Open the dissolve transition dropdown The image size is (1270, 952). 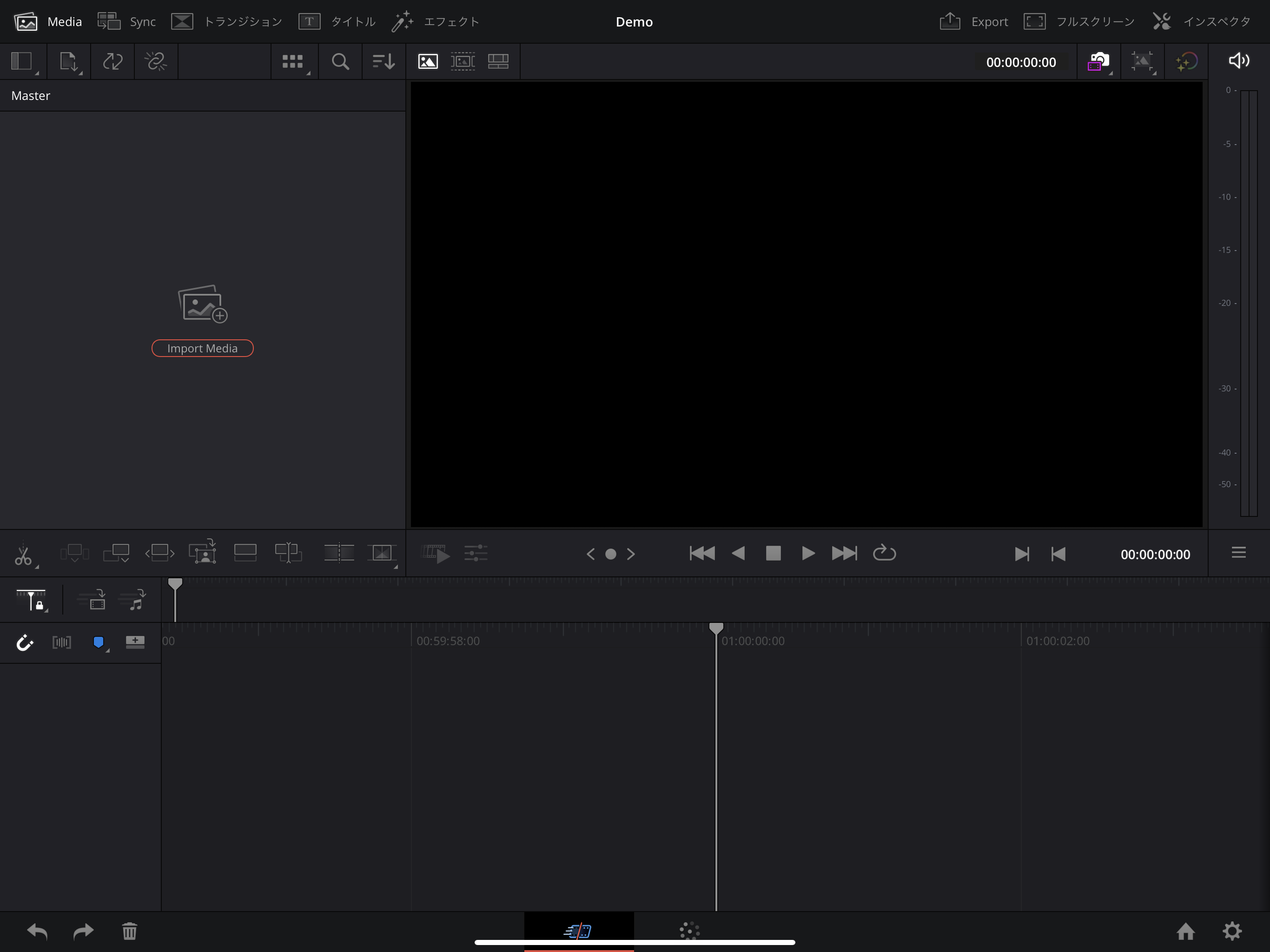383,554
